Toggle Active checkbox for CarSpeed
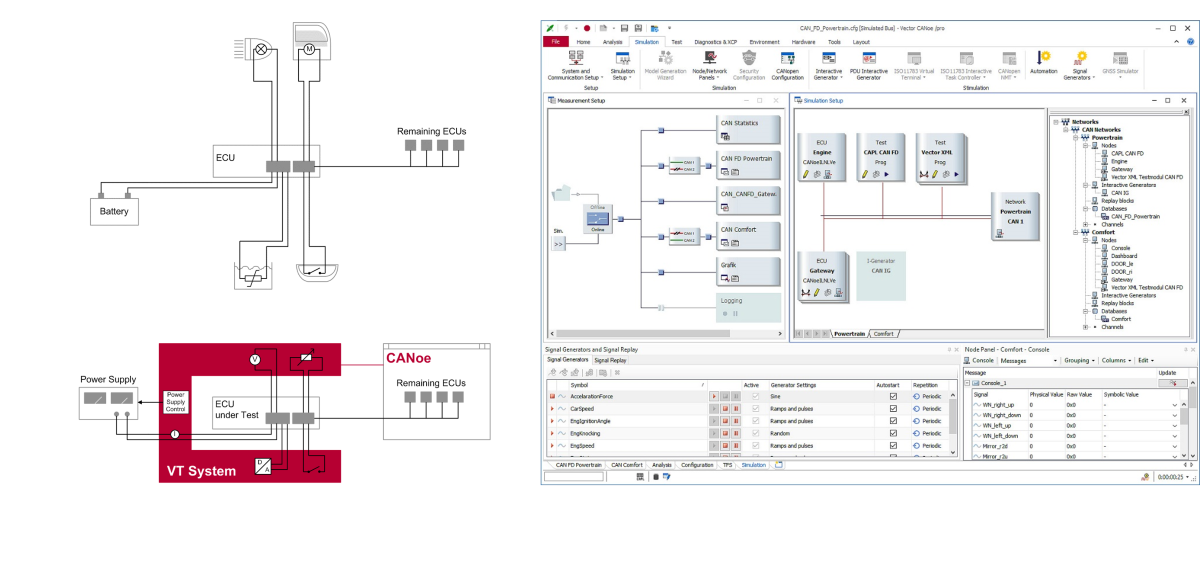The height and width of the screenshot is (565, 1200). pyautogui.click(x=755, y=409)
